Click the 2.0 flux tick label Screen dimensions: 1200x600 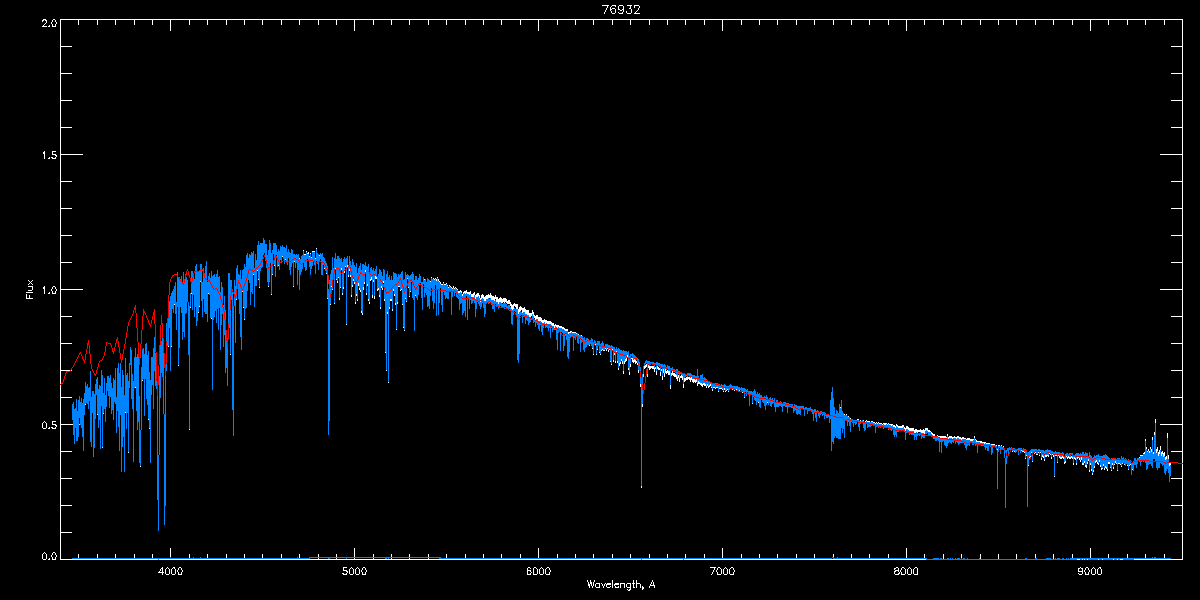[47, 21]
